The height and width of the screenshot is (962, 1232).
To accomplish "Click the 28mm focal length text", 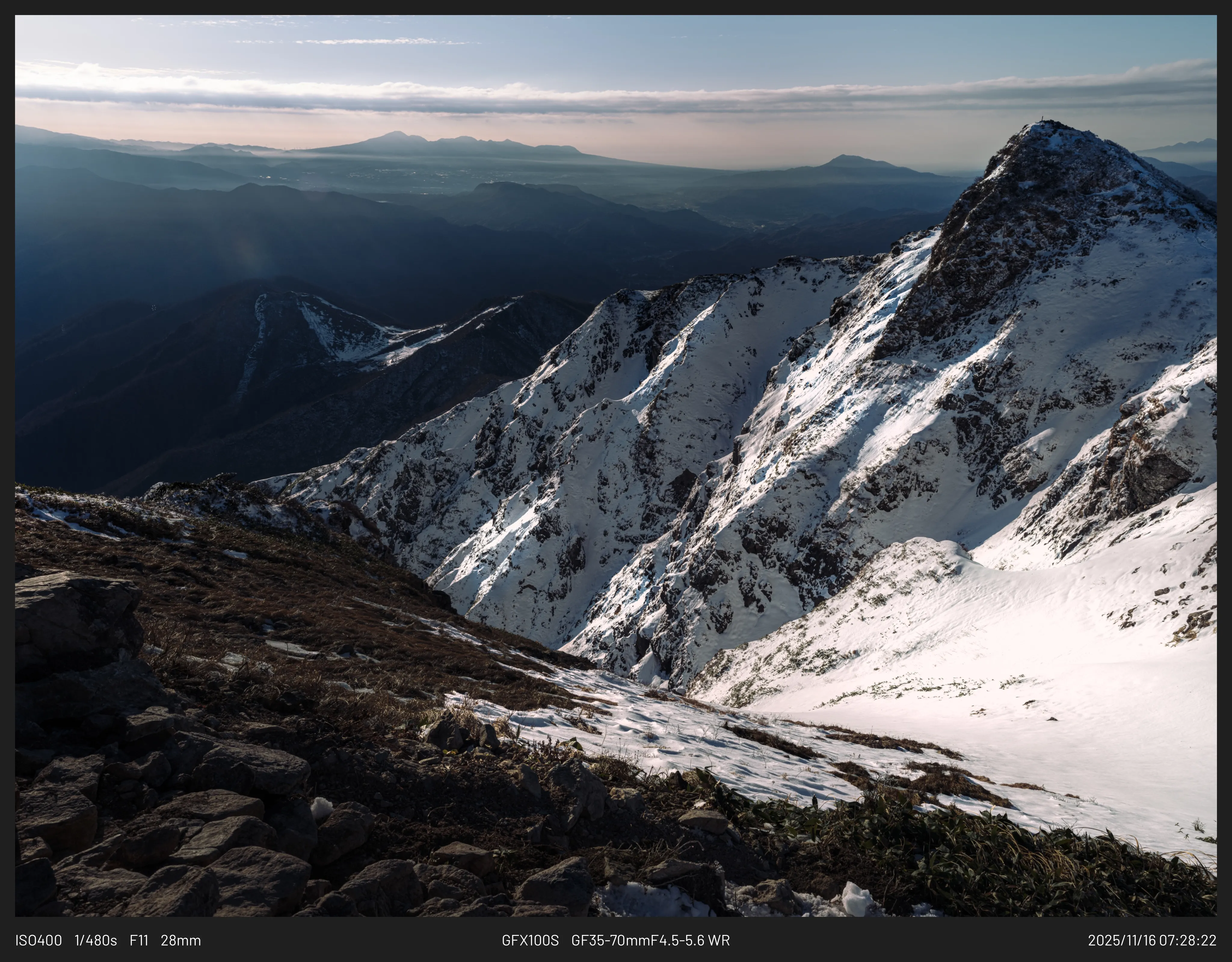I will 180,941.
